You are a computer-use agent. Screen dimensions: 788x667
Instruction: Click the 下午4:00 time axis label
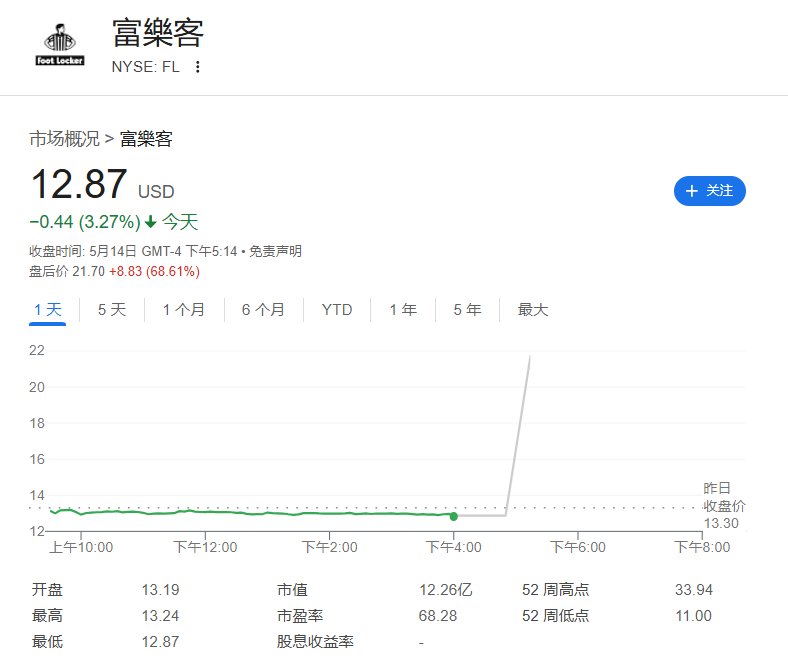coord(454,547)
